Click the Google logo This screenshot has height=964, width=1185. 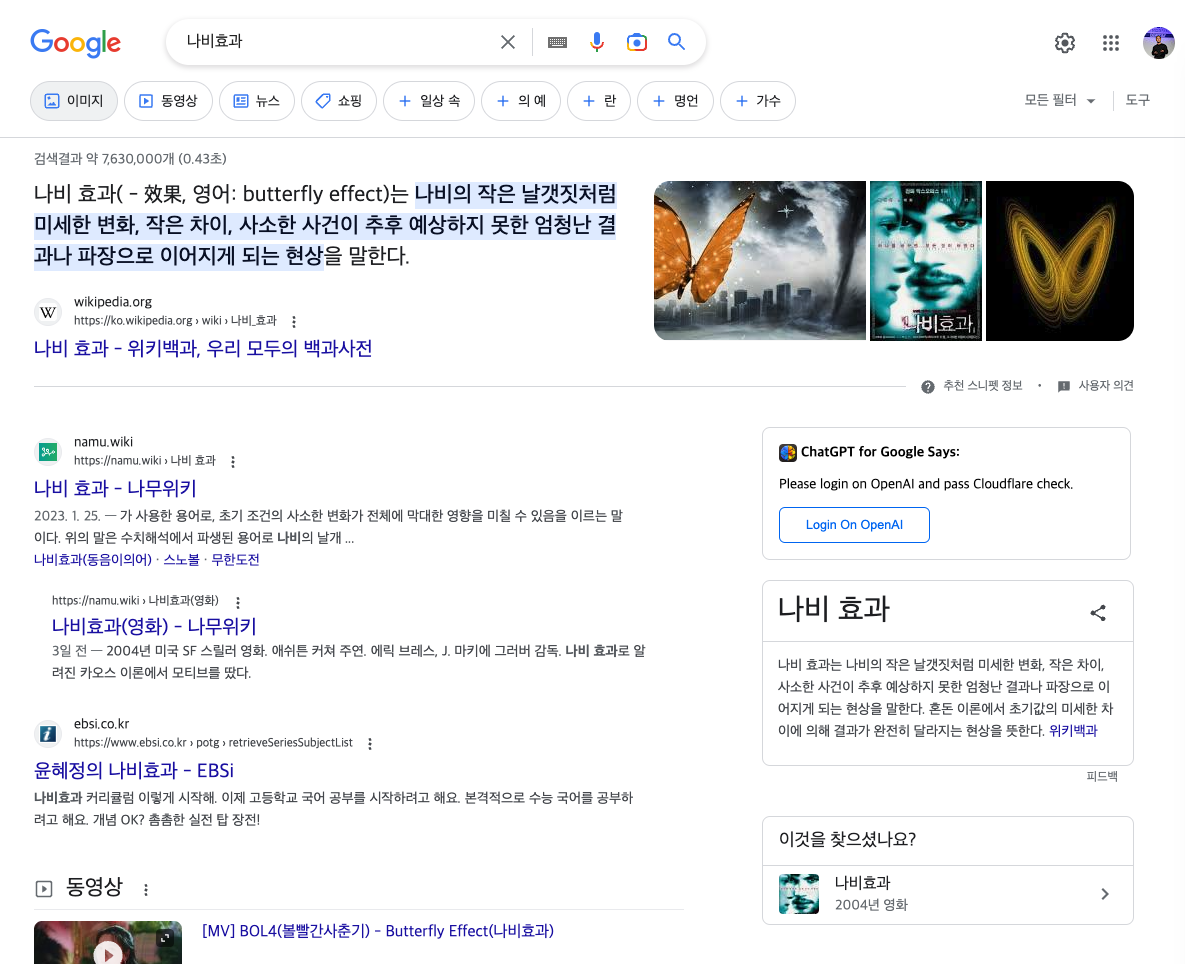75,43
